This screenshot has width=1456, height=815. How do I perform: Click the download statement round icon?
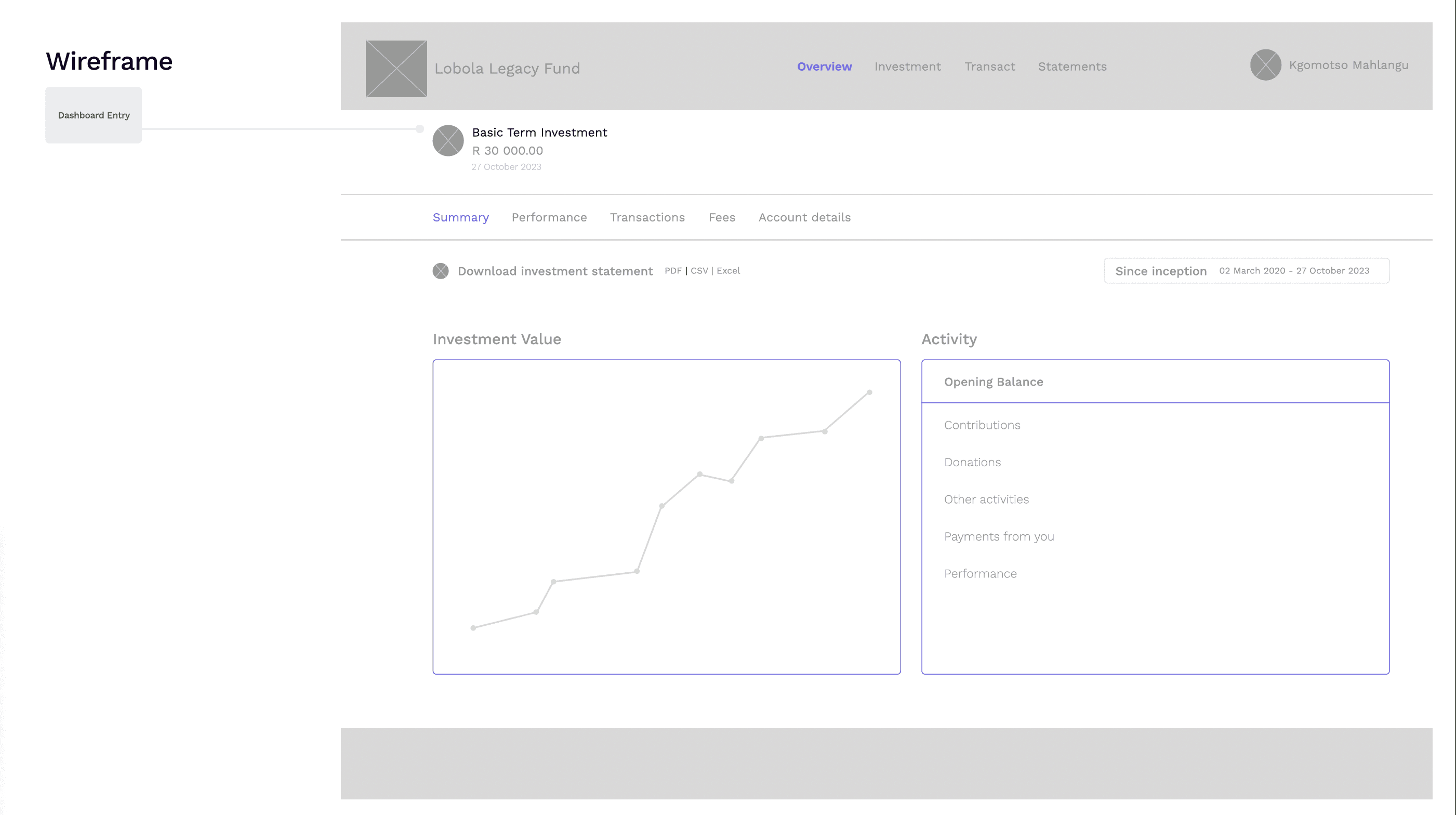pyautogui.click(x=440, y=271)
